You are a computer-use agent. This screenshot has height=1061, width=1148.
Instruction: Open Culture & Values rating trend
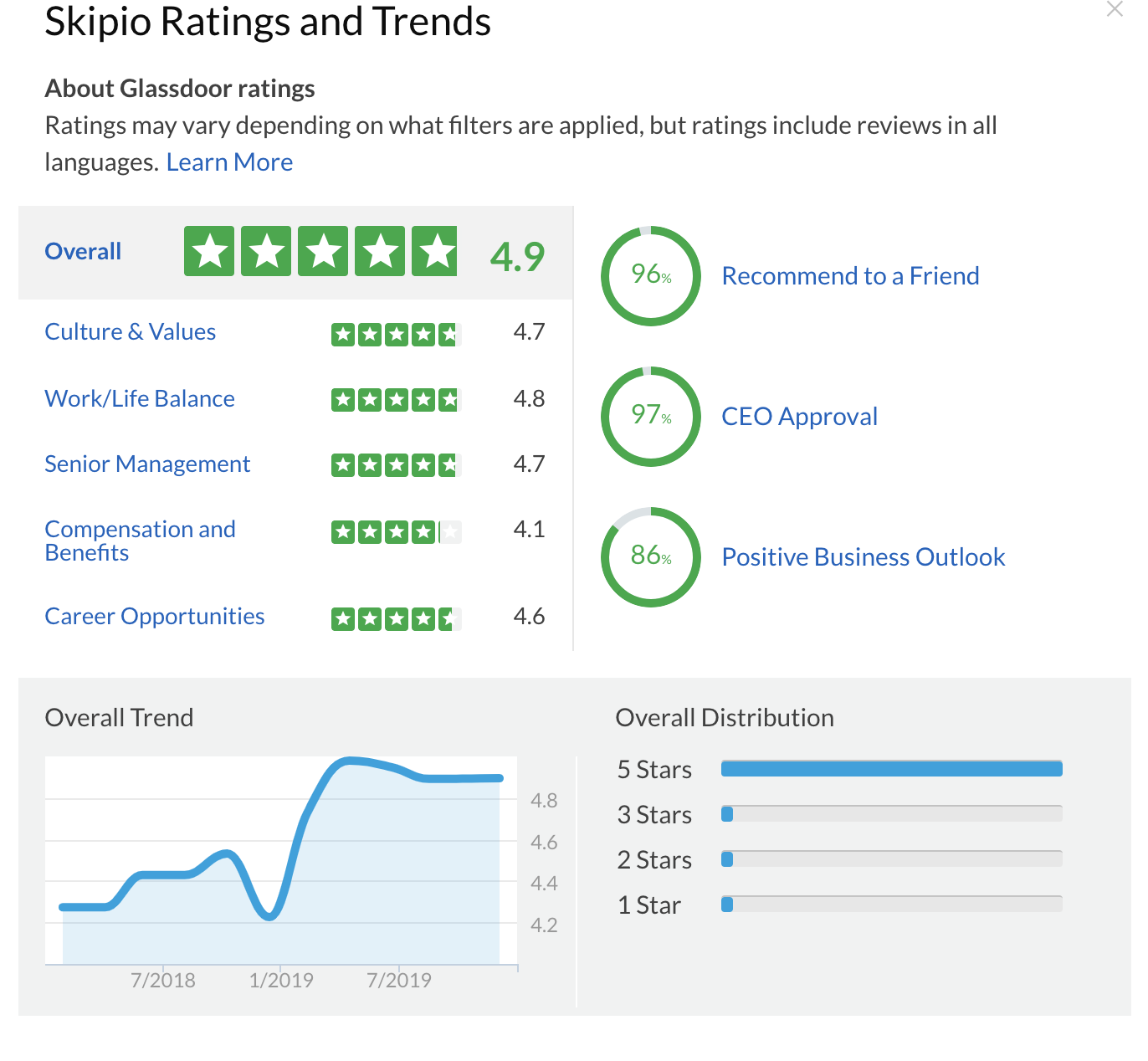click(130, 332)
